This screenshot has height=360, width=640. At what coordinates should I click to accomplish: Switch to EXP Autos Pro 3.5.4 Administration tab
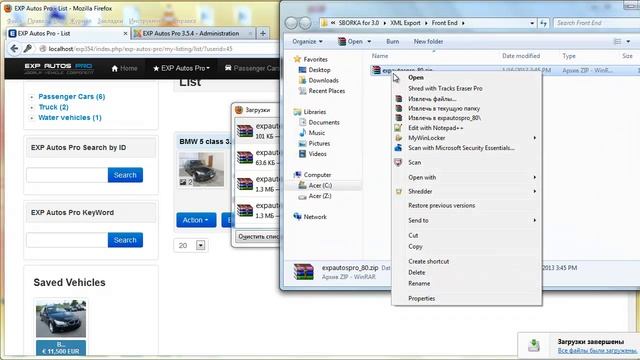click(x=194, y=33)
